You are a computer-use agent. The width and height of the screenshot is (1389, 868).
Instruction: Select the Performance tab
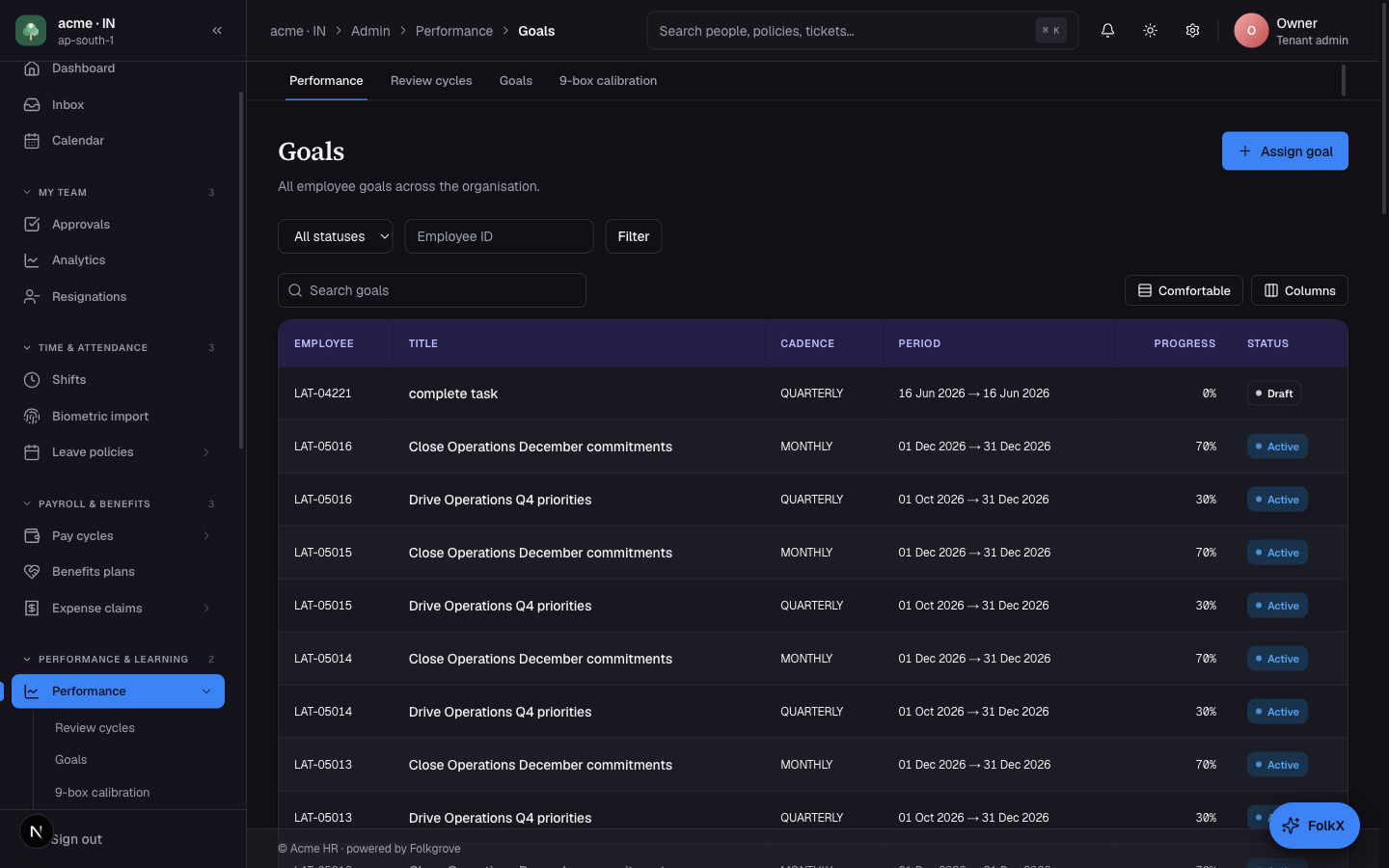coord(326,81)
